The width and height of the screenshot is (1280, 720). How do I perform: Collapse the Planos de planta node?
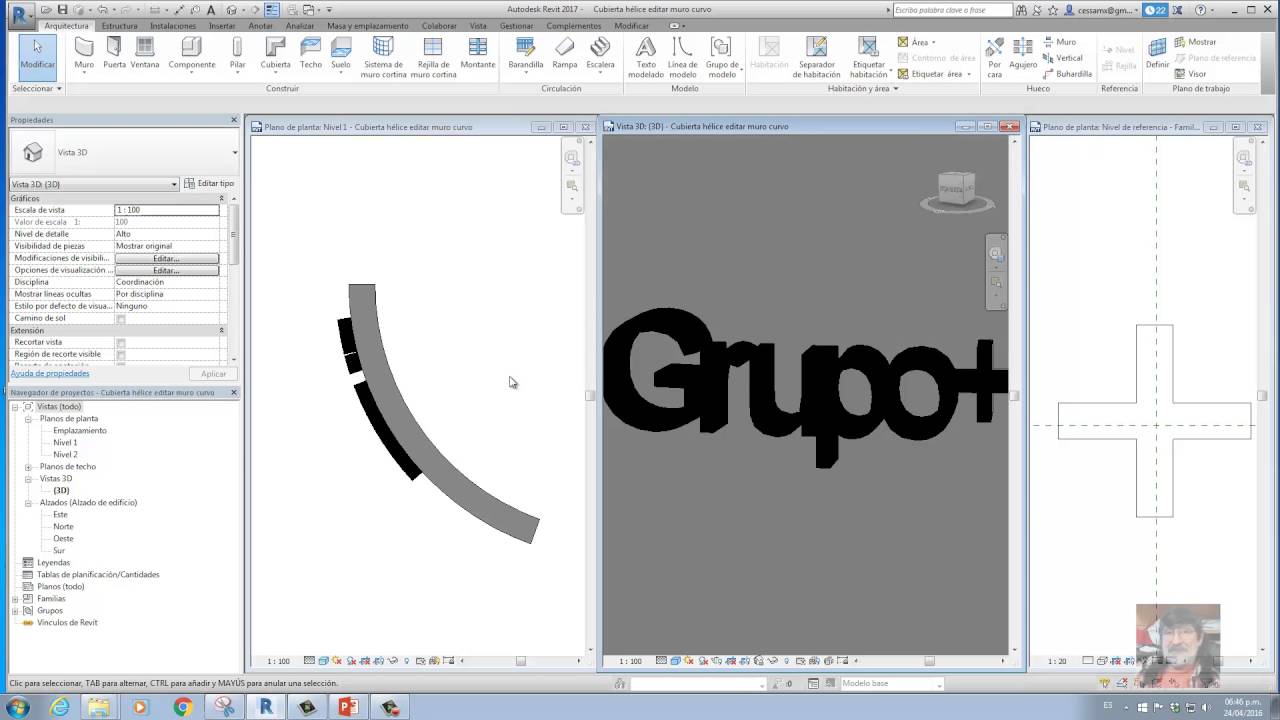28,419
